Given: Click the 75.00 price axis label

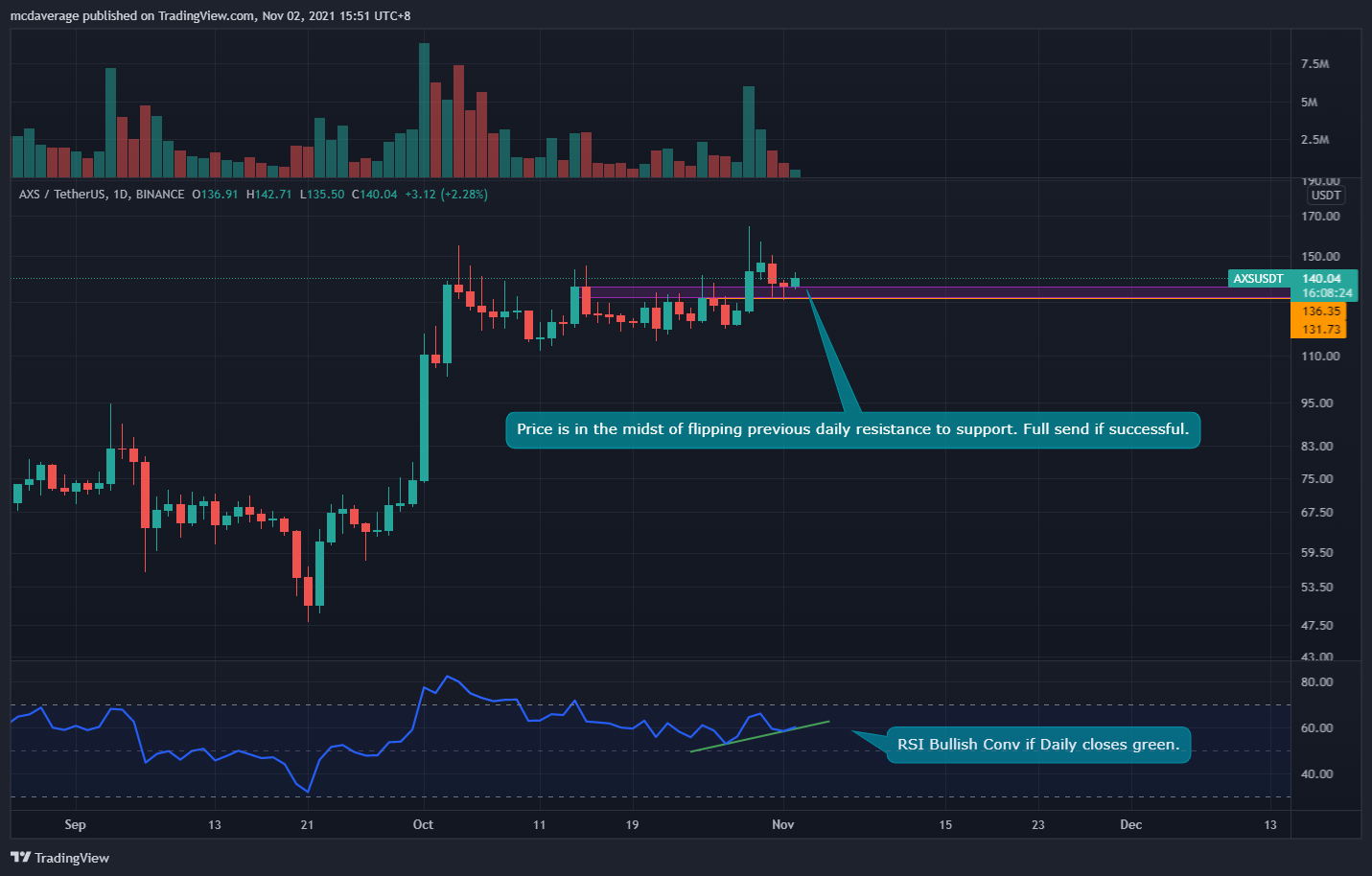Looking at the screenshot, I should (x=1316, y=479).
